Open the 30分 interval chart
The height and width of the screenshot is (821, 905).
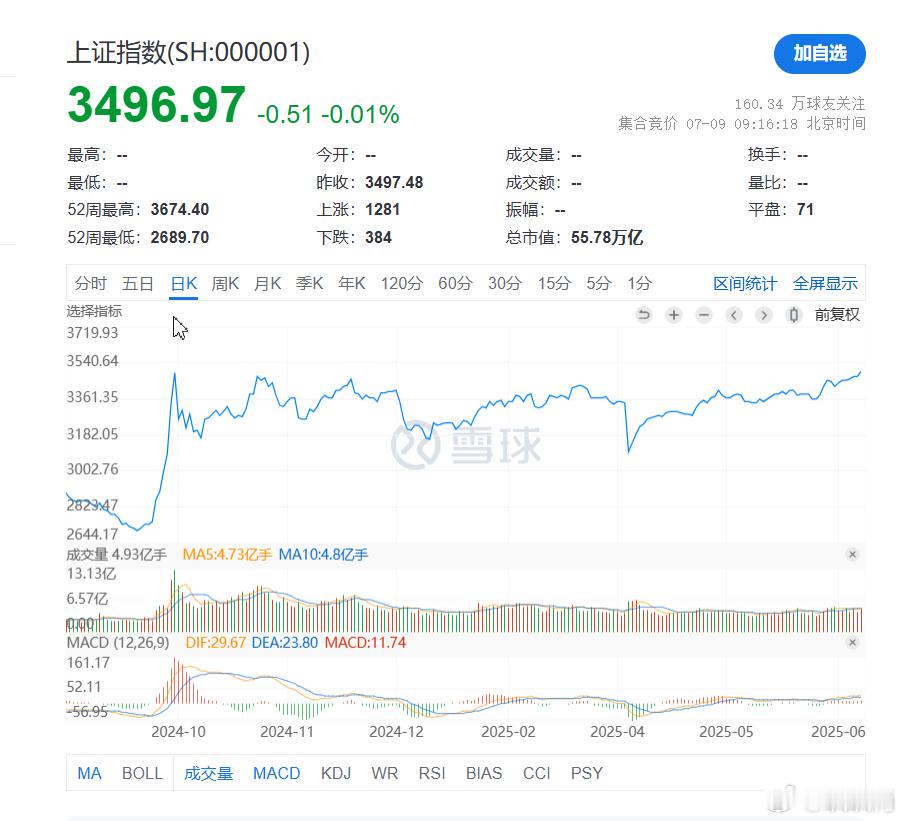[505, 283]
